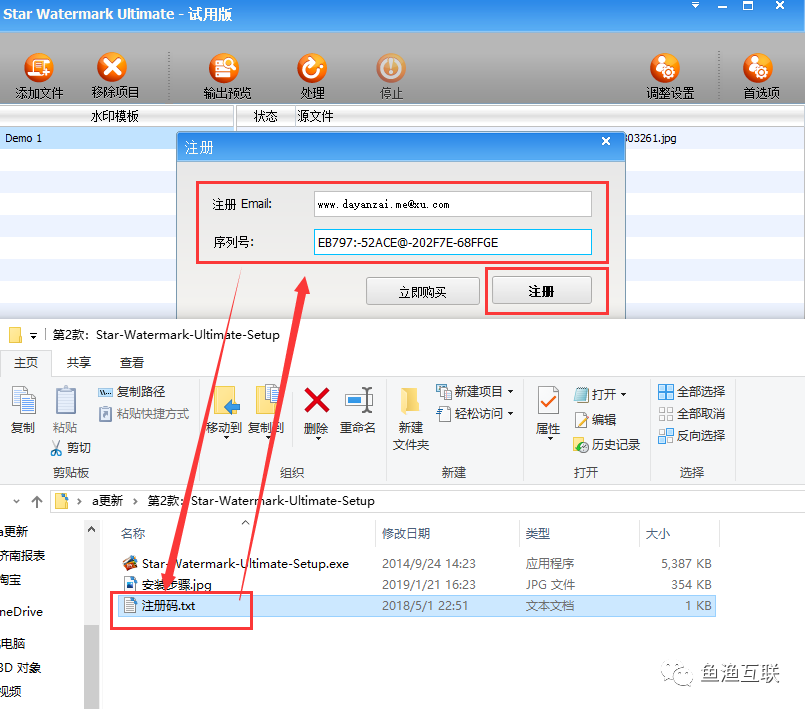Click OneDrive in navigation pane
Screen dimensions: 805x709
tap(22, 611)
